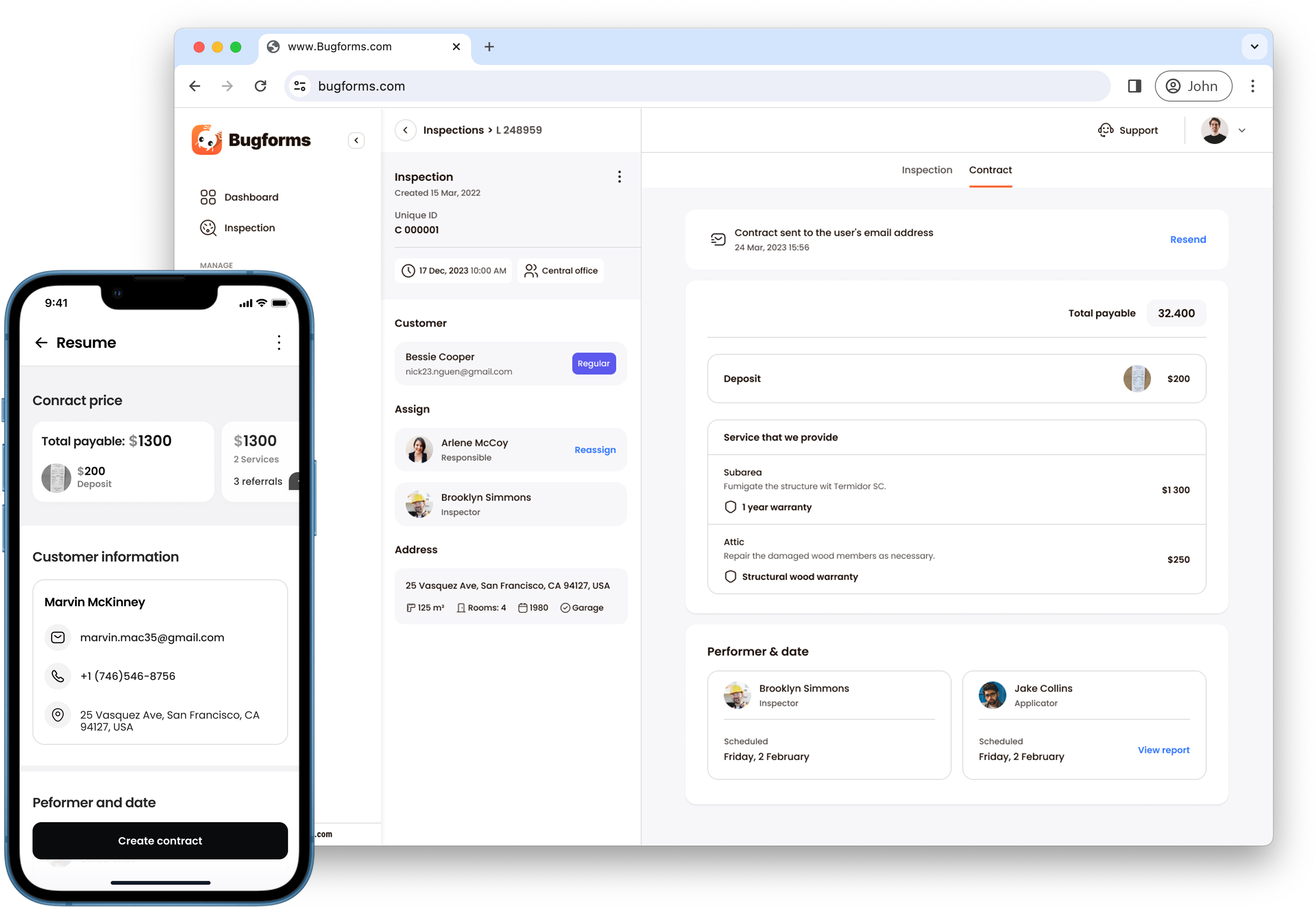Image resolution: width=1316 pixels, height=922 pixels.
Task: Tap marvin.mac35@gmail.com email icon on phone
Action: 58,637
